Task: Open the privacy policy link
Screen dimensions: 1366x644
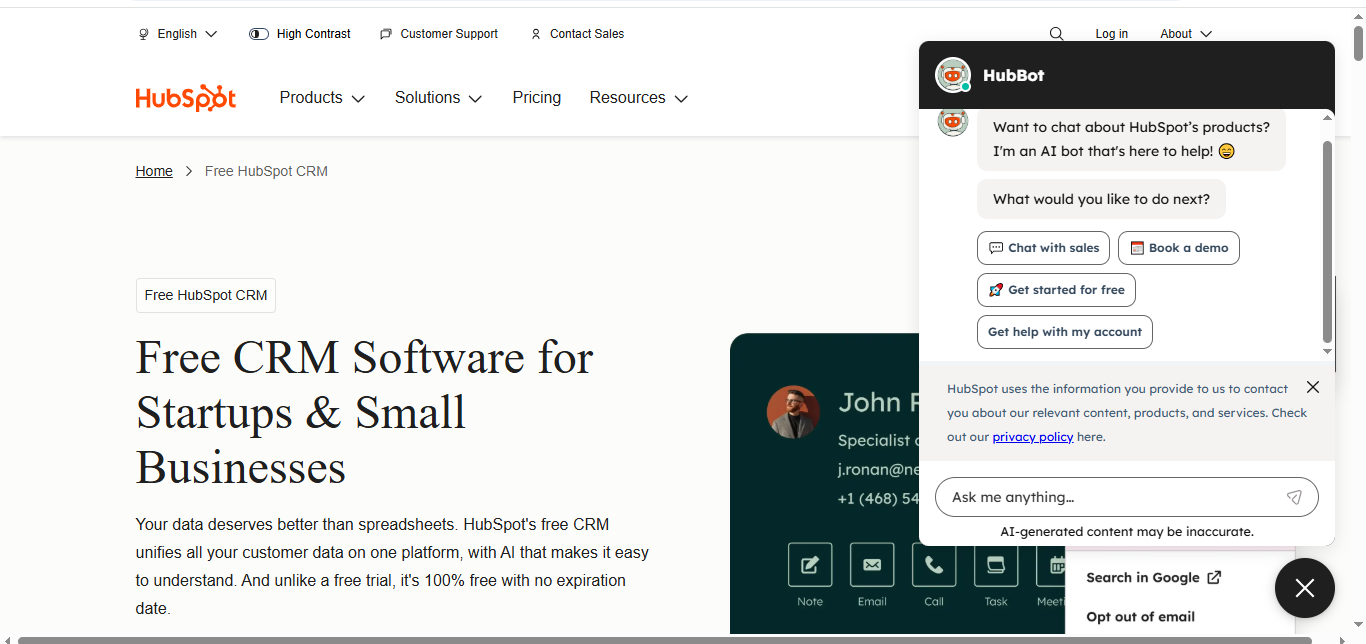Action: [x=1032, y=437]
